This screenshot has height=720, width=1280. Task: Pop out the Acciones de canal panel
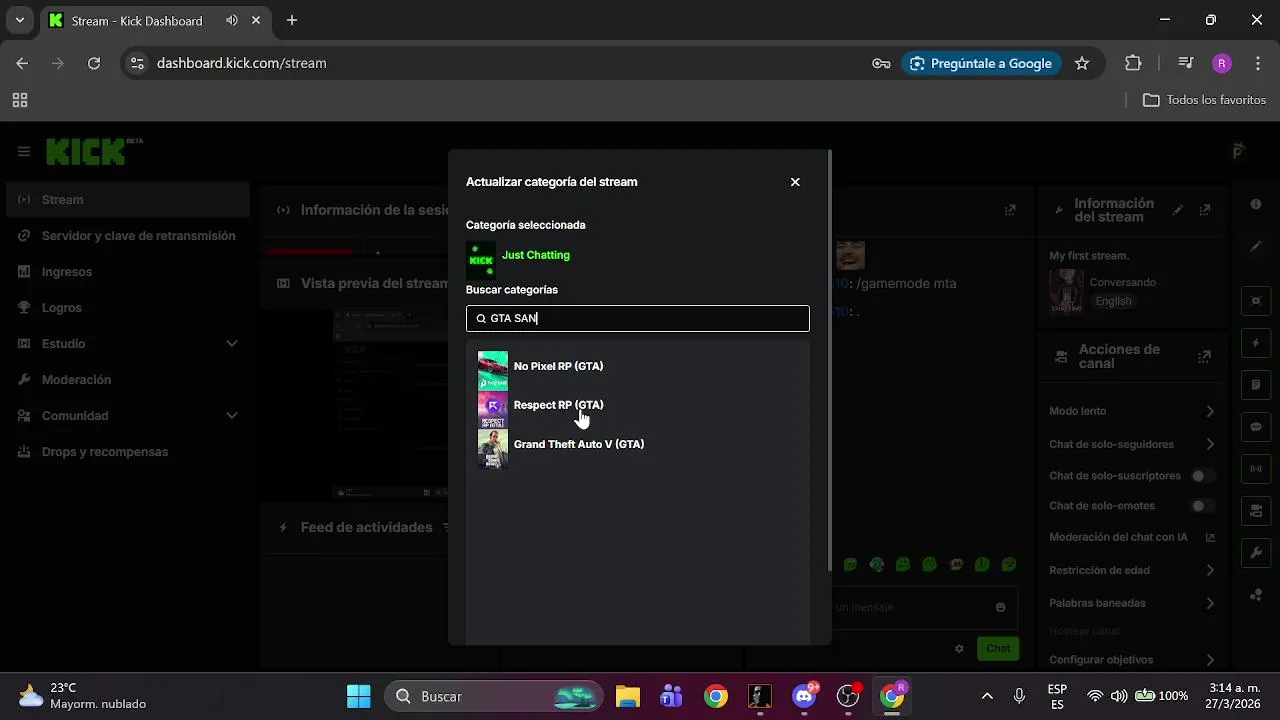click(1204, 357)
